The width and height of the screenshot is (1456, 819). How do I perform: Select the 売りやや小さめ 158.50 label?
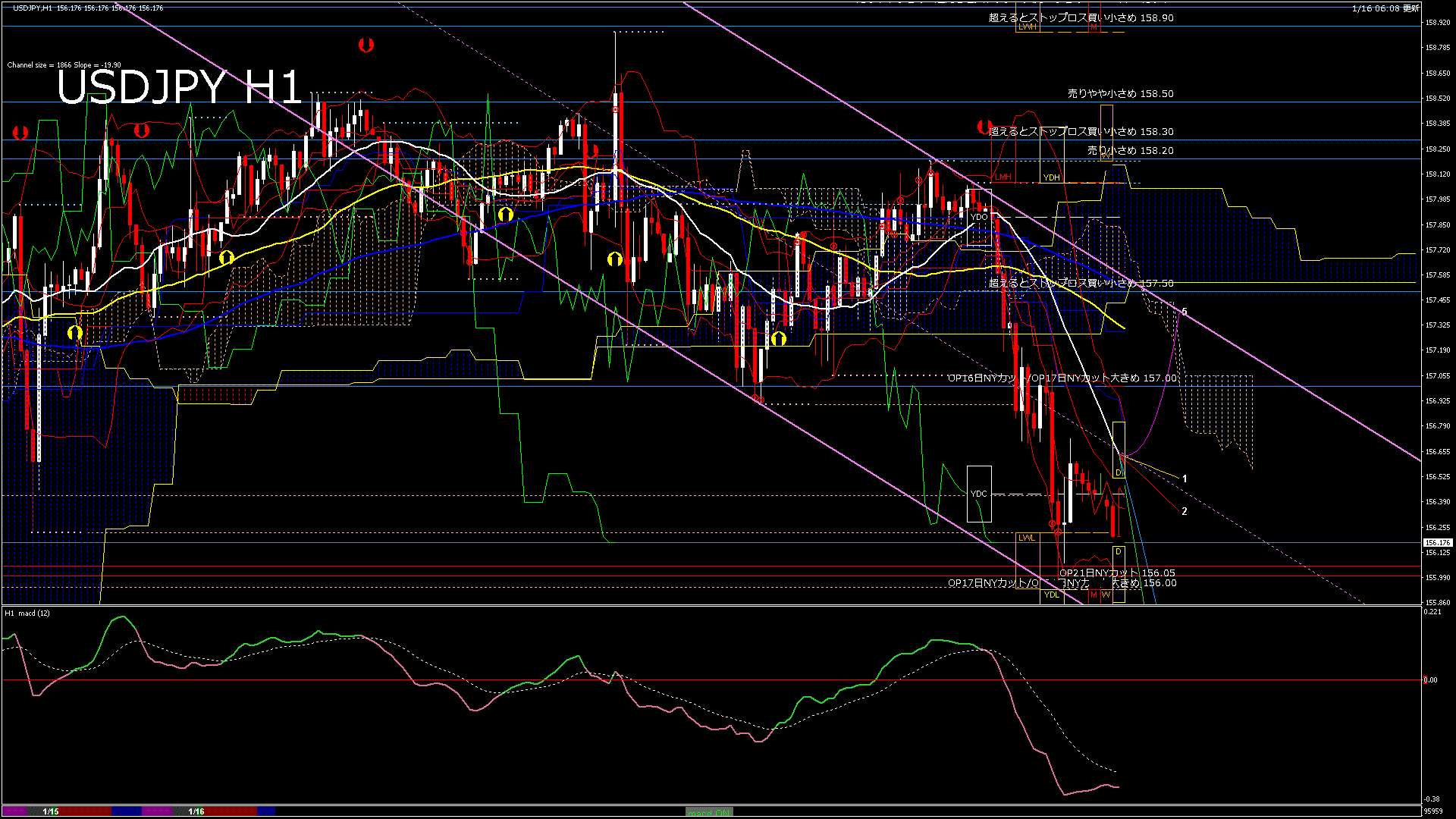click(x=1120, y=93)
